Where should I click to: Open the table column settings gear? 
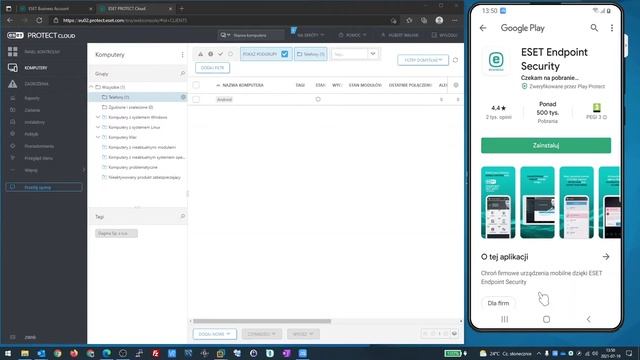point(456,85)
